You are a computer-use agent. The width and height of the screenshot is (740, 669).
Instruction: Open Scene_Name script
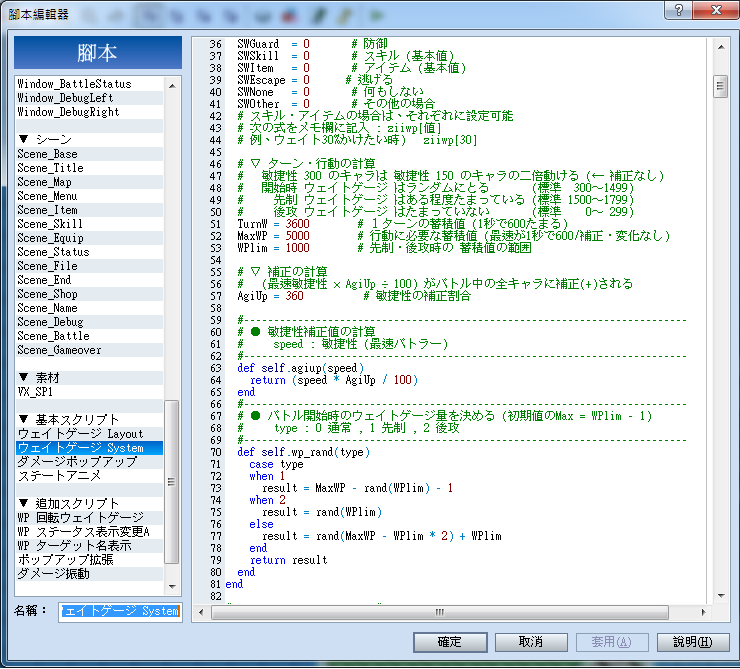click(x=89, y=308)
